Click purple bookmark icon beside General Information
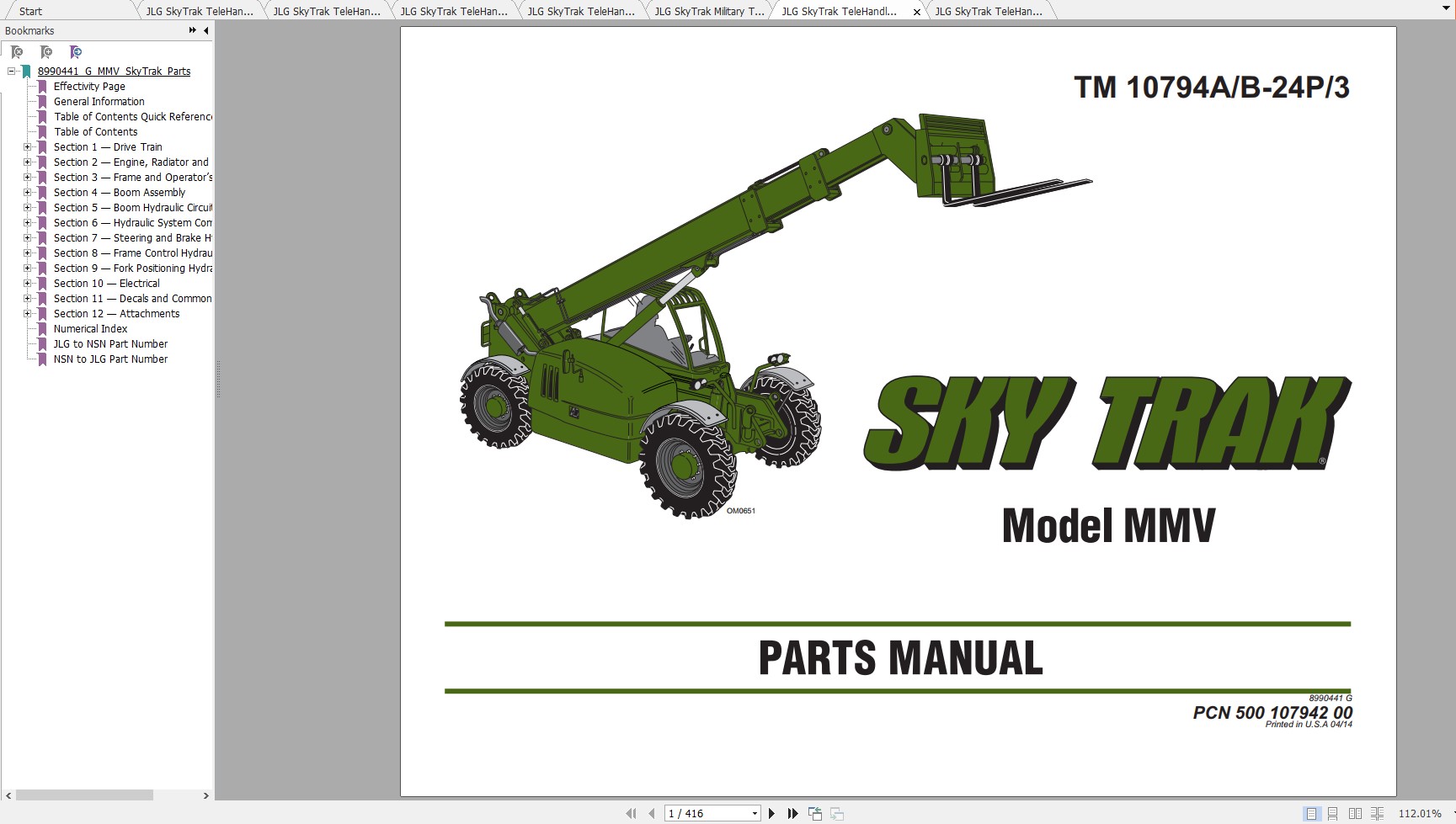The height and width of the screenshot is (824, 1456). click(x=42, y=101)
